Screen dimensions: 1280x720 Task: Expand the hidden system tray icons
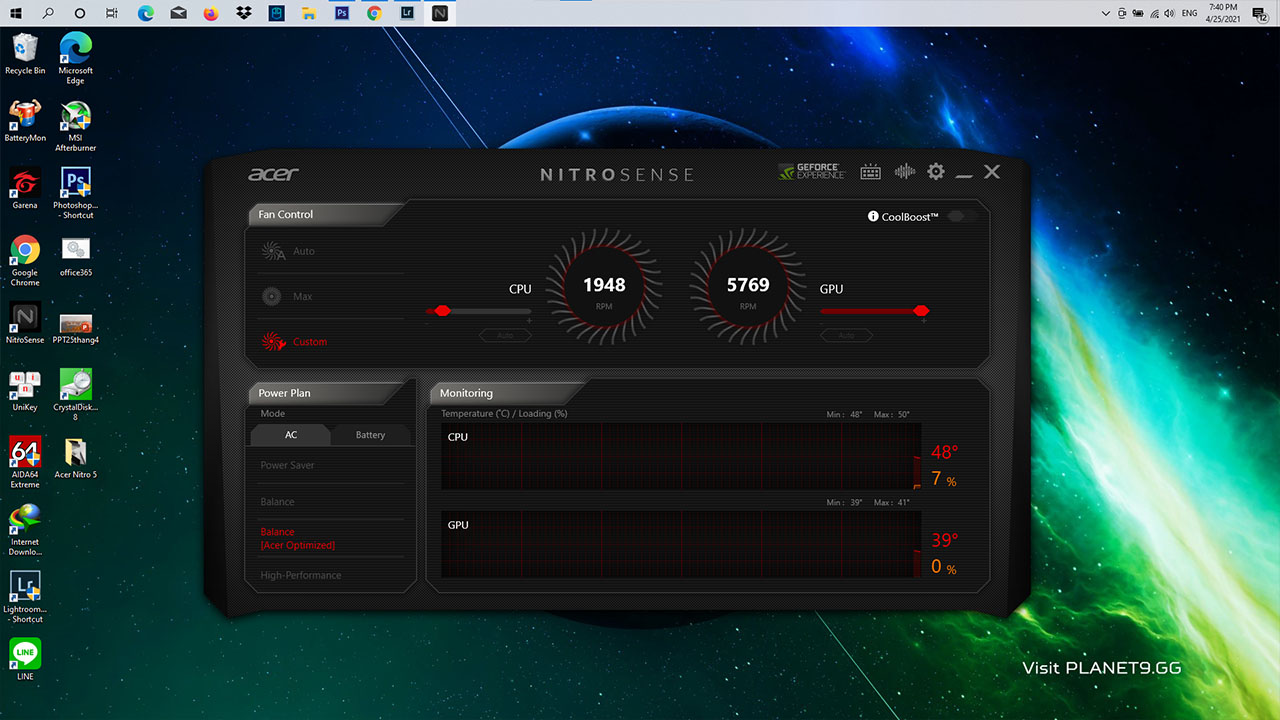coord(1106,13)
